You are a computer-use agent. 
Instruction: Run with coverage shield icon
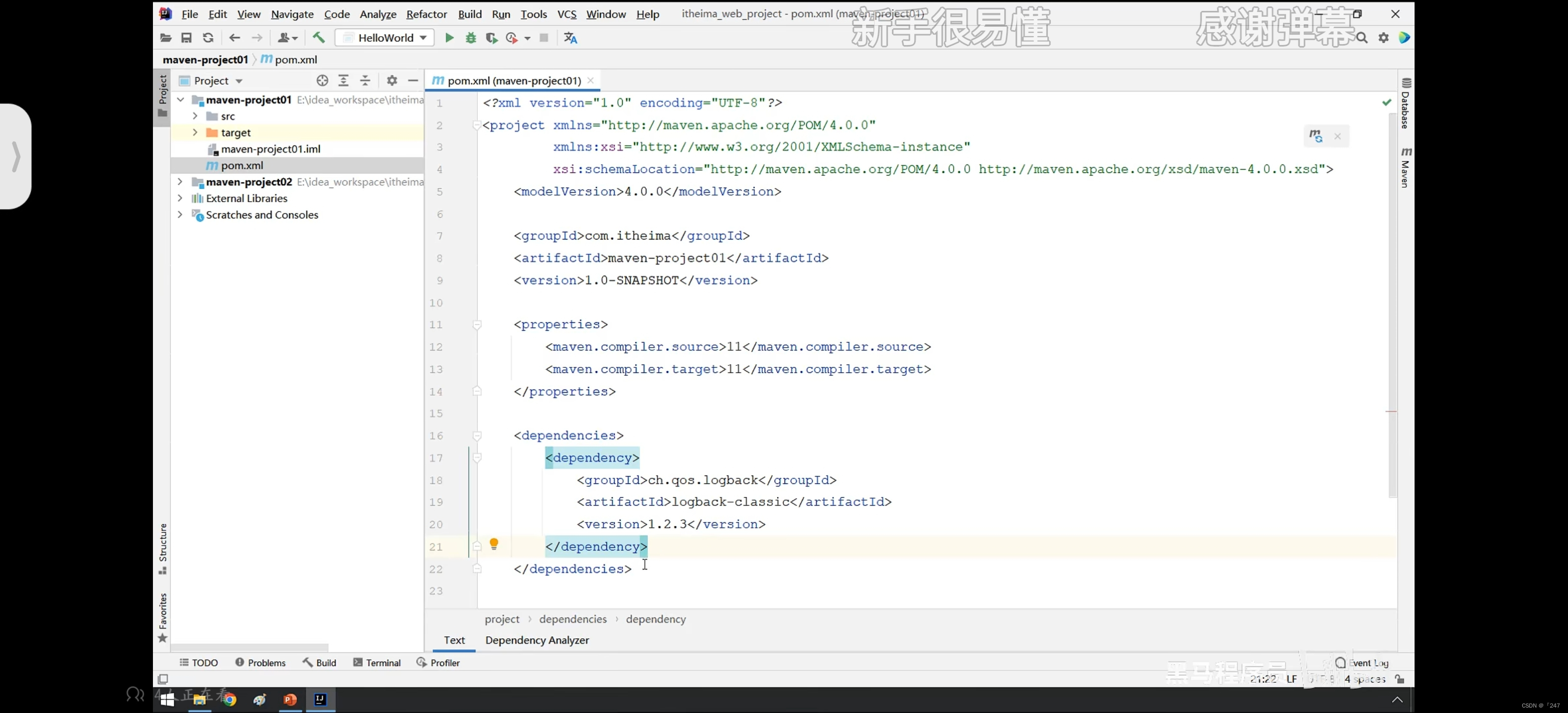[x=491, y=38]
